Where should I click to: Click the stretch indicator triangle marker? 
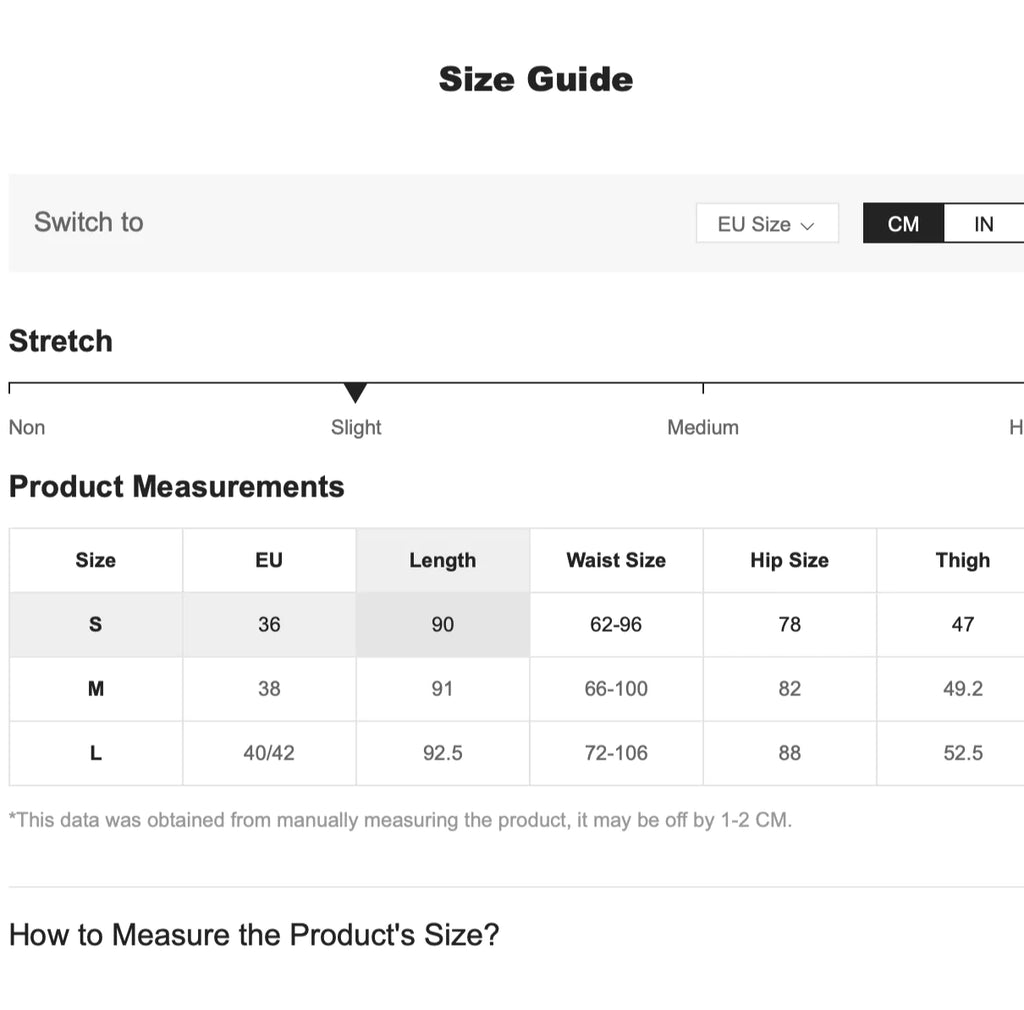point(355,392)
